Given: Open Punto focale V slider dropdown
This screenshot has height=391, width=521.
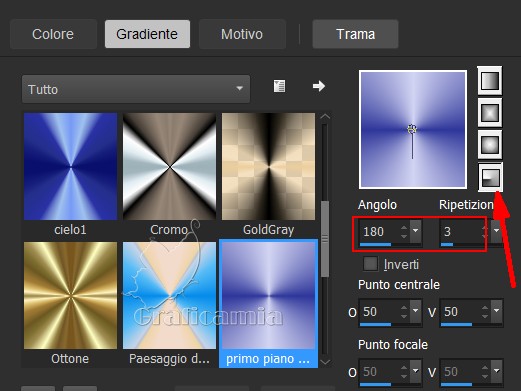Looking at the screenshot, I should click(x=497, y=371).
